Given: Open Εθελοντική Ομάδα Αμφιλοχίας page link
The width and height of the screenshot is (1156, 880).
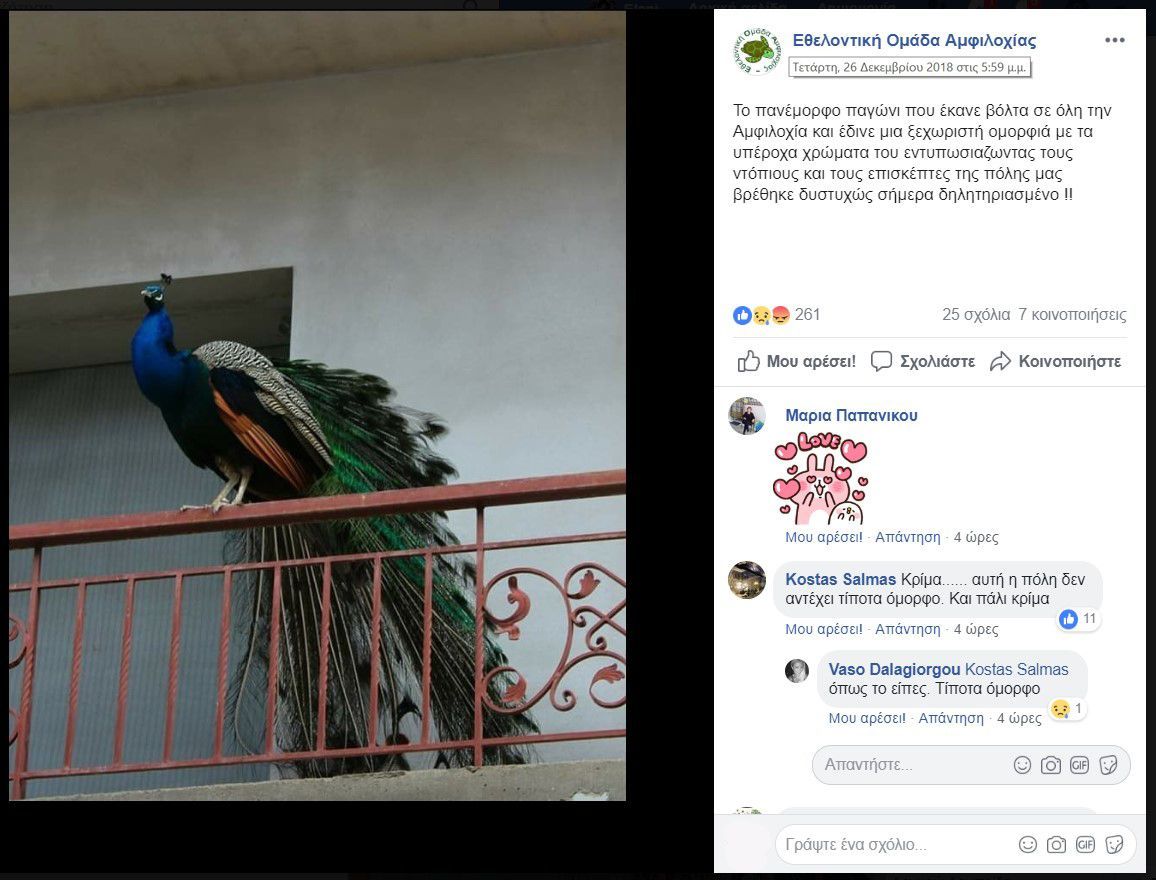Looking at the screenshot, I should point(914,41).
